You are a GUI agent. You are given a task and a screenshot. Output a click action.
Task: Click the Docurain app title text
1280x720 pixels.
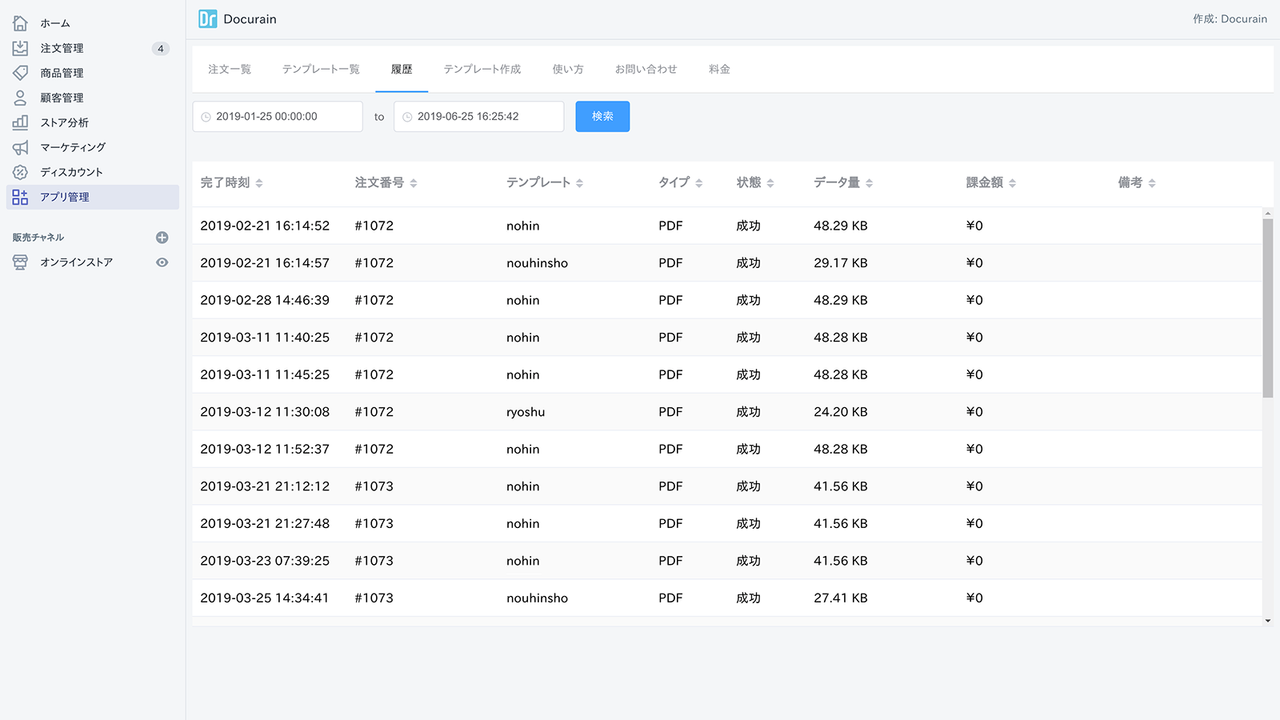tap(250, 19)
